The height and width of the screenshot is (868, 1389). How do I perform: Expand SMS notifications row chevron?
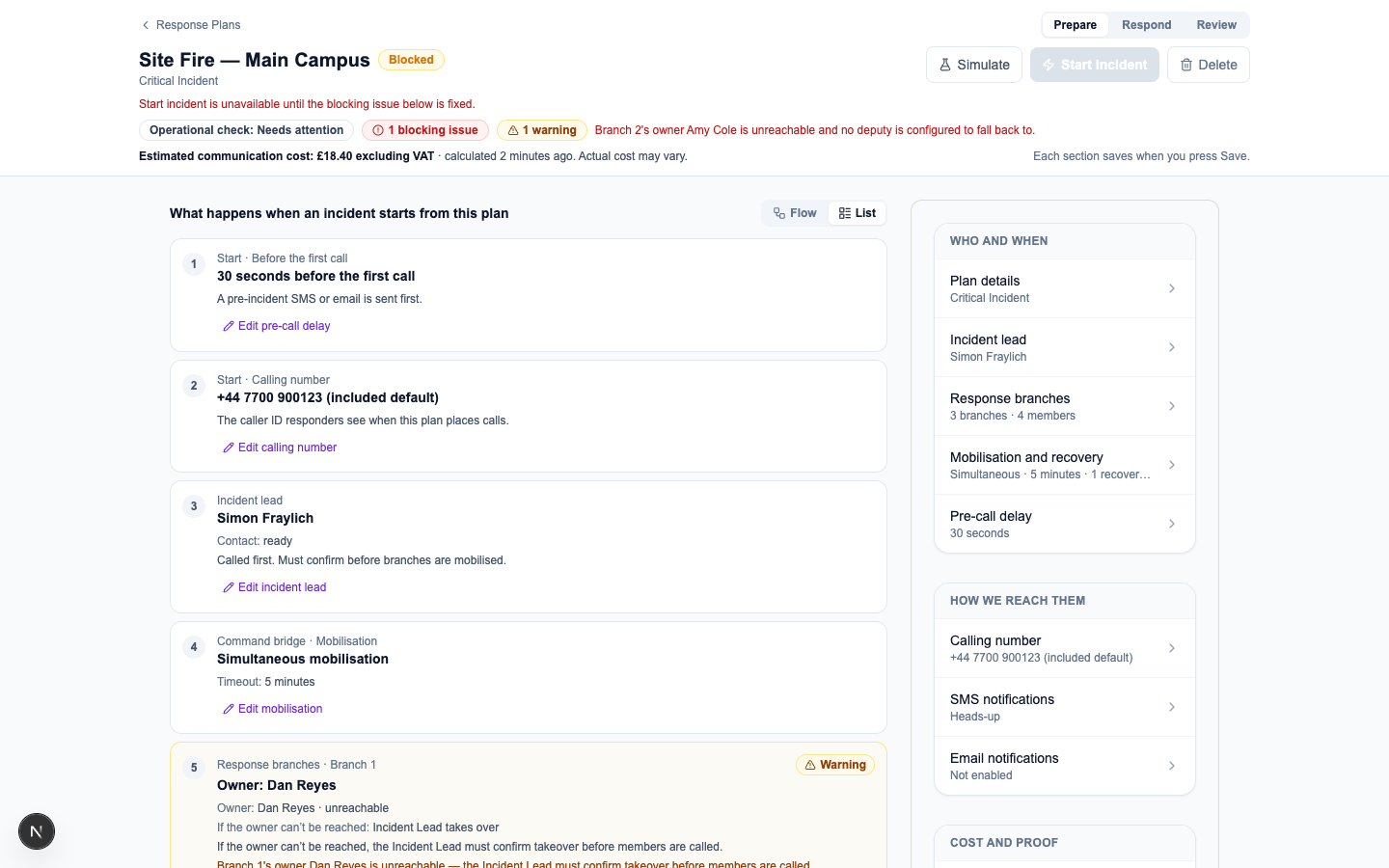(x=1172, y=707)
